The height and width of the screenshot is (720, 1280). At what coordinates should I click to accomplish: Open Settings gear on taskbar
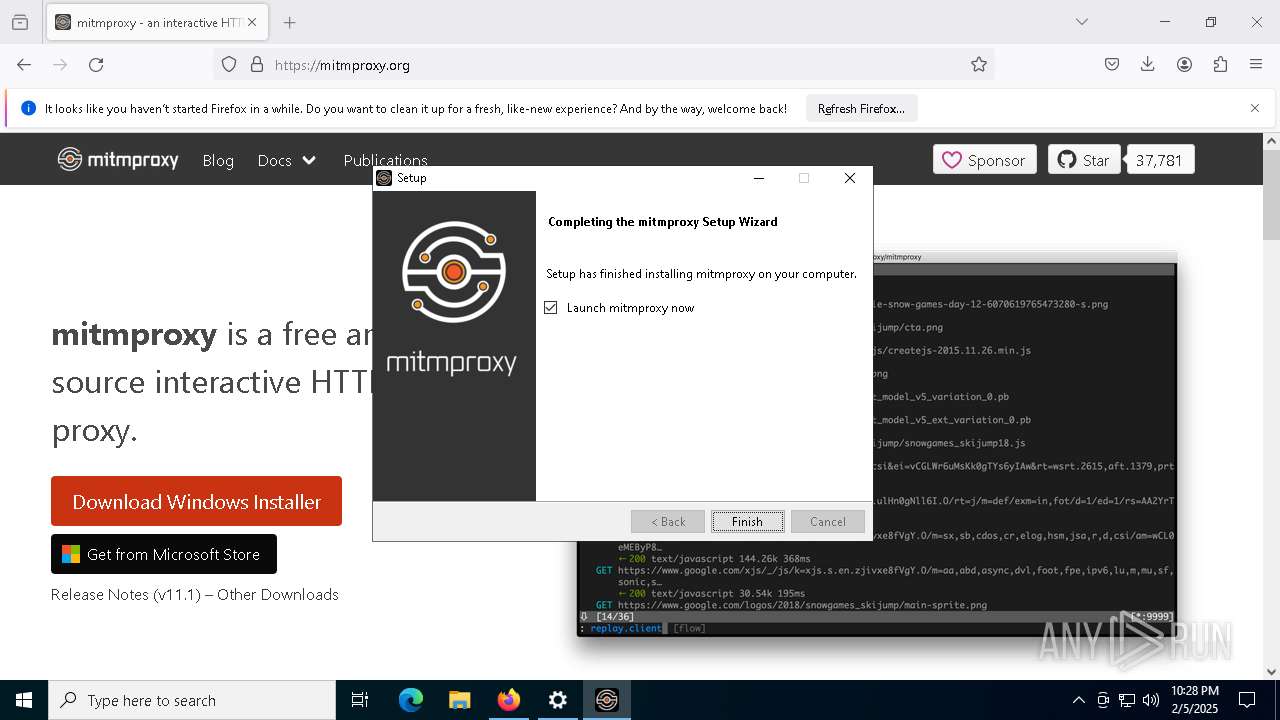click(558, 700)
